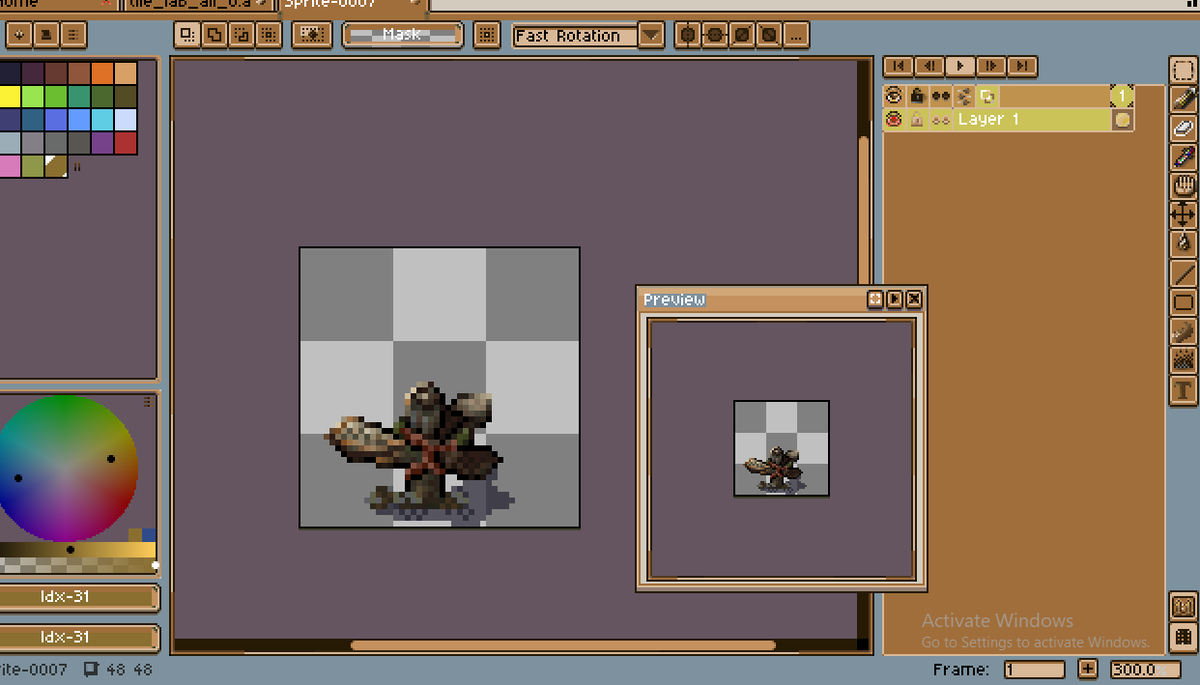Select the Line tool
1200x685 pixels.
(x=1184, y=273)
